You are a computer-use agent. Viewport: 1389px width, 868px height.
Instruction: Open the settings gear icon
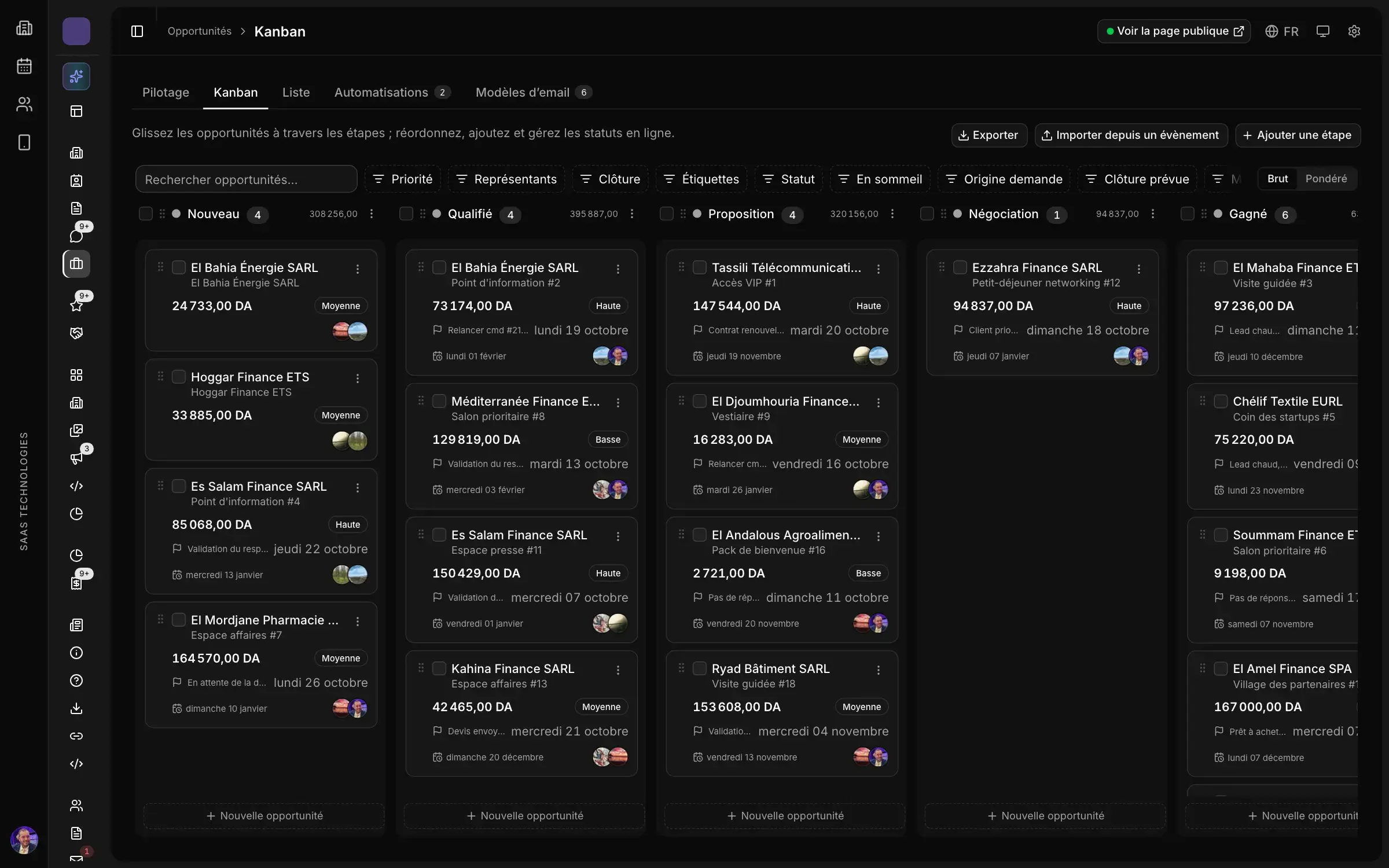coord(1354,31)
